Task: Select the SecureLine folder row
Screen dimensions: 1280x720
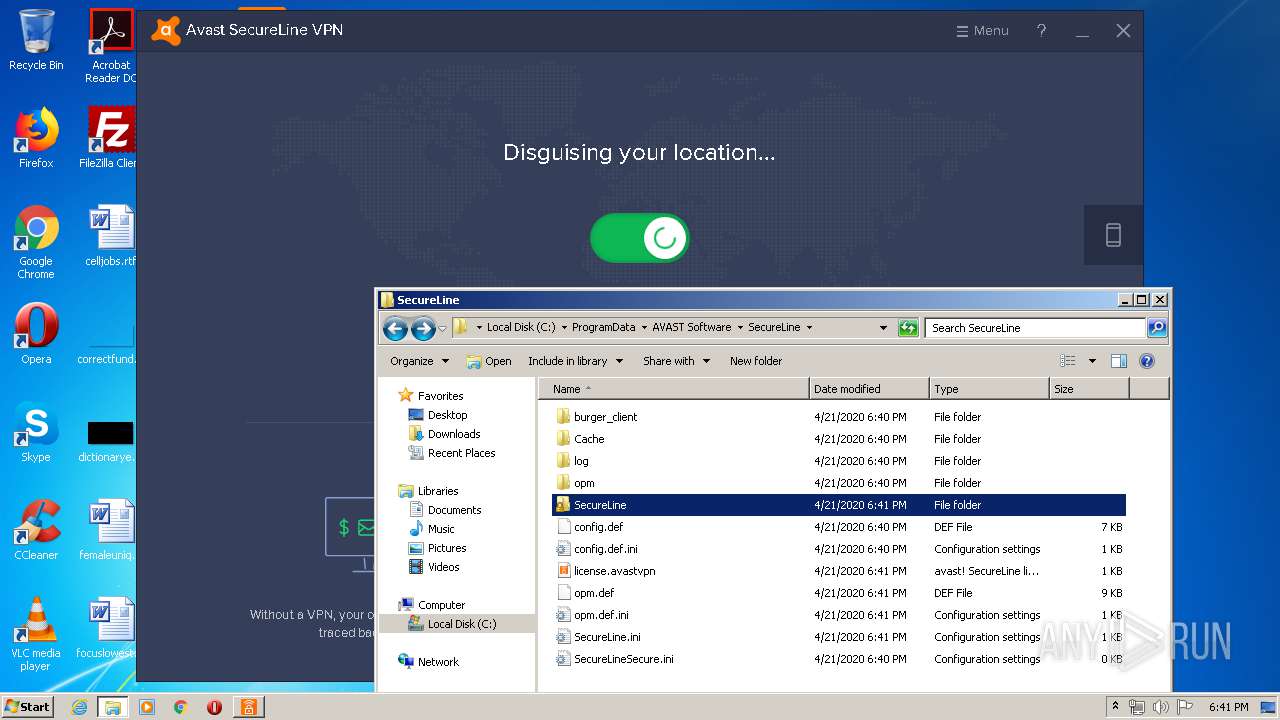Action: (x=839, y=505)
